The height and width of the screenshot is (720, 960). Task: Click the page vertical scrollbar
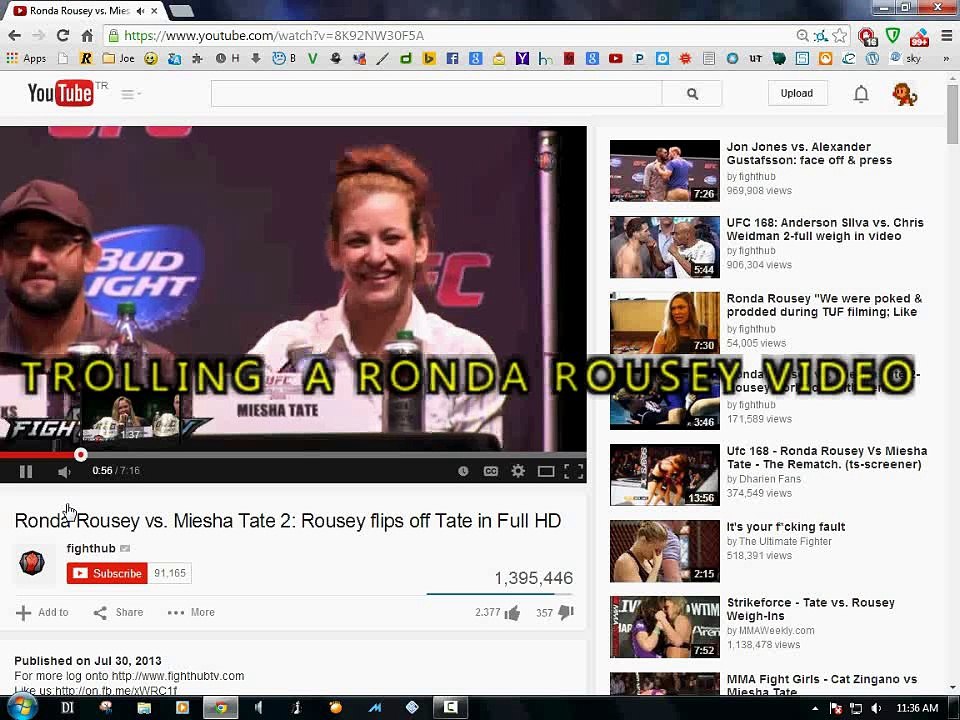952,113
